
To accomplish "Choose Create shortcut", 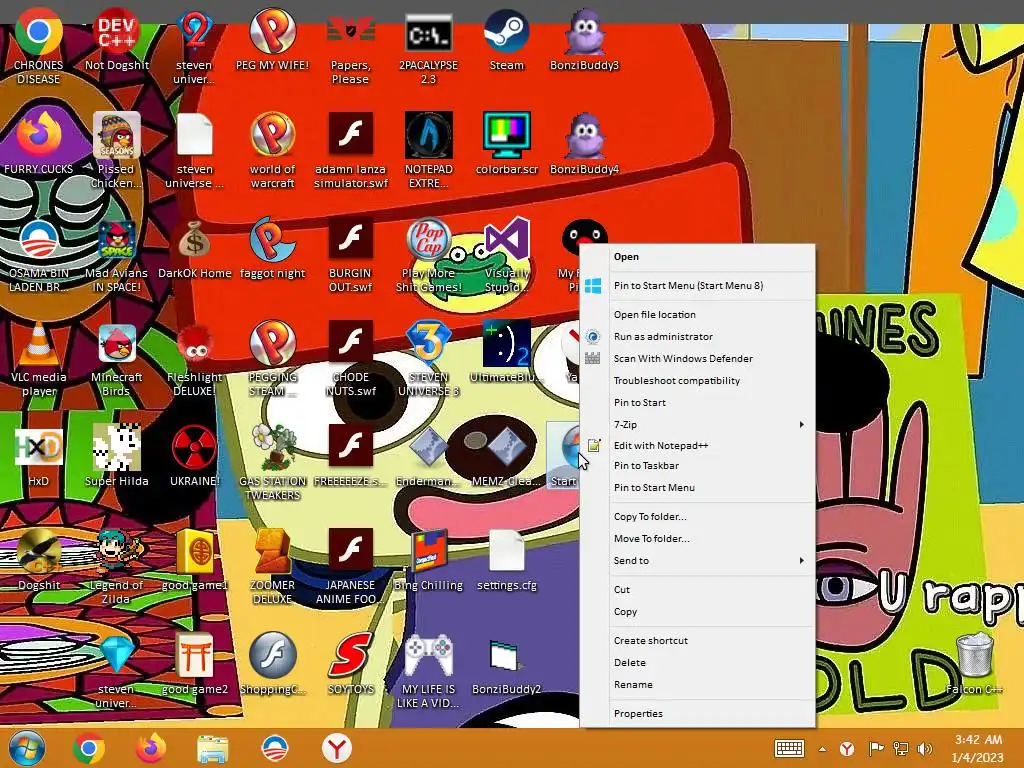I will pyautogui.click(x=697, y=641).
